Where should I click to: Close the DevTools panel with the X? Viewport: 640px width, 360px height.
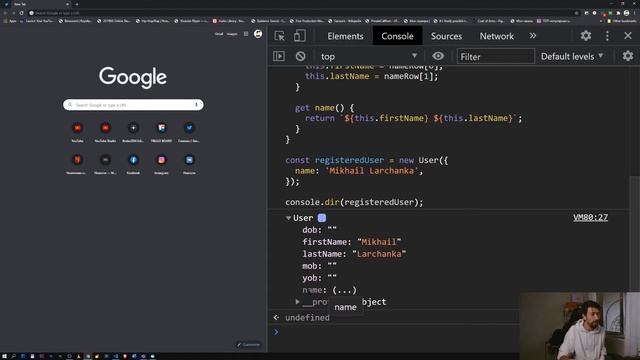[x=628, y=36]
